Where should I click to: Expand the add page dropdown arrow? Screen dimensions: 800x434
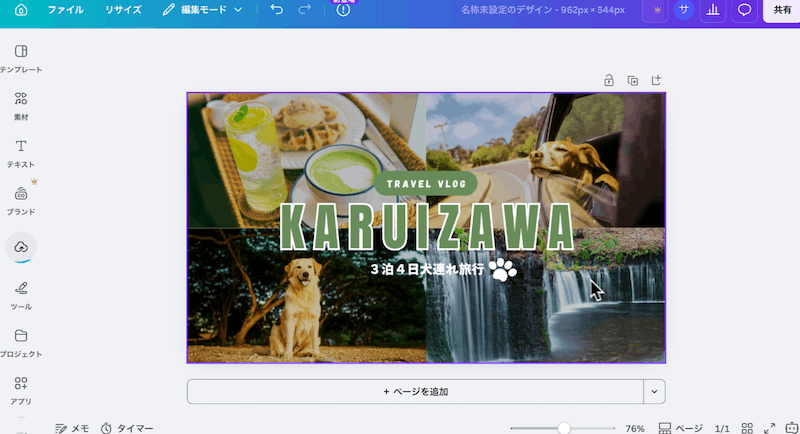pos(655,392)
